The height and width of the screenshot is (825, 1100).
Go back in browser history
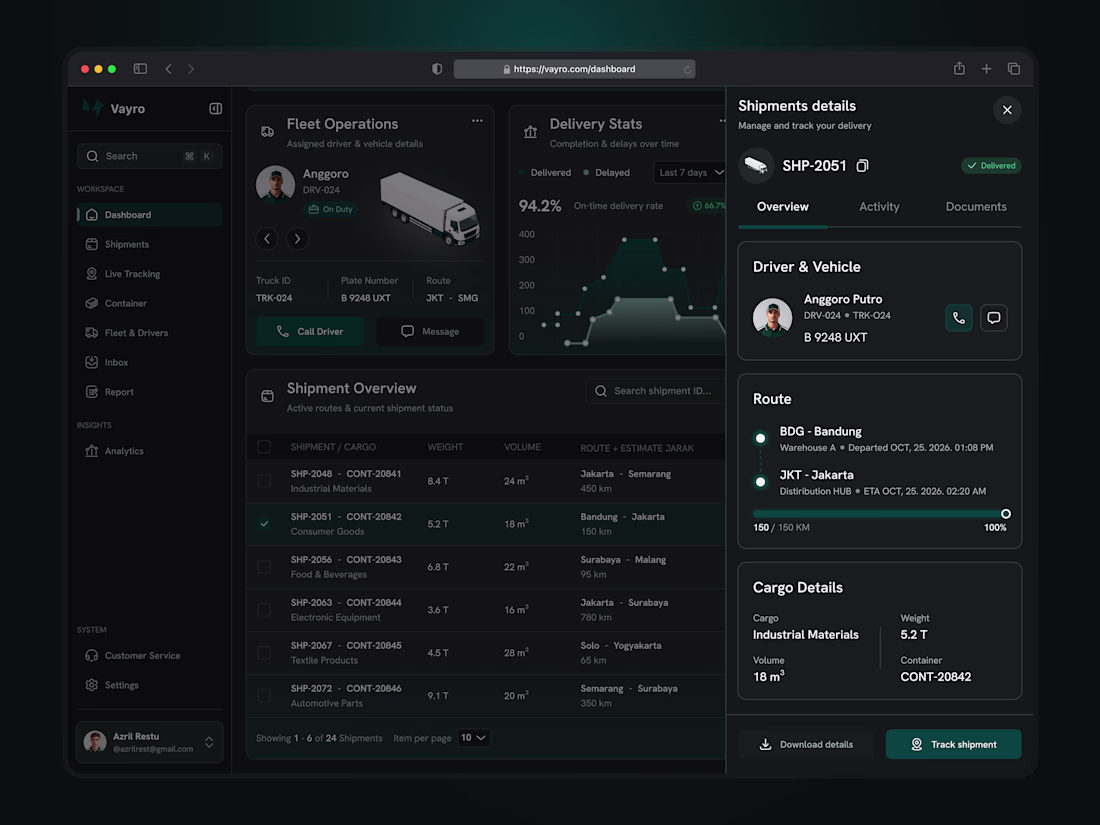[168, 69]
